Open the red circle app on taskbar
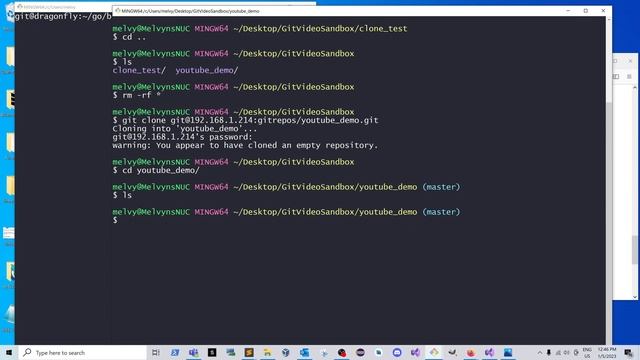Viewport: 640px width, 360px height. tap(342, 353)
